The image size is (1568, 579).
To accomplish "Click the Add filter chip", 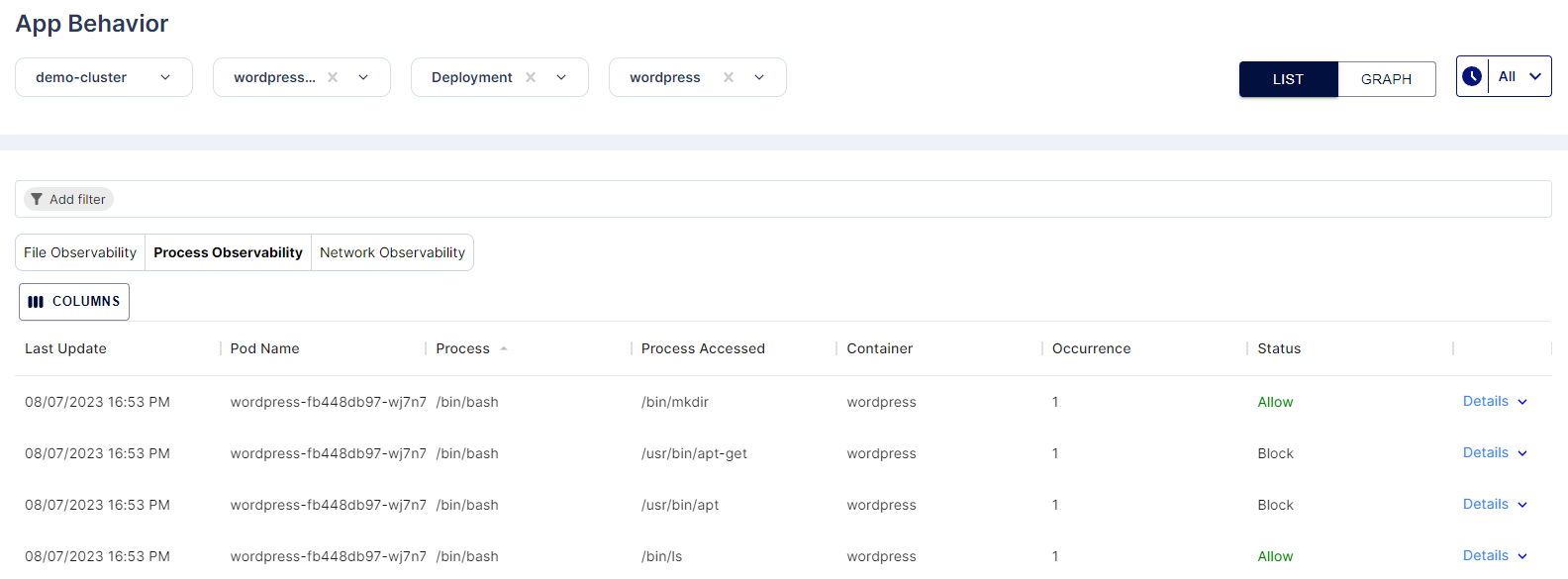I will point(68,199).
